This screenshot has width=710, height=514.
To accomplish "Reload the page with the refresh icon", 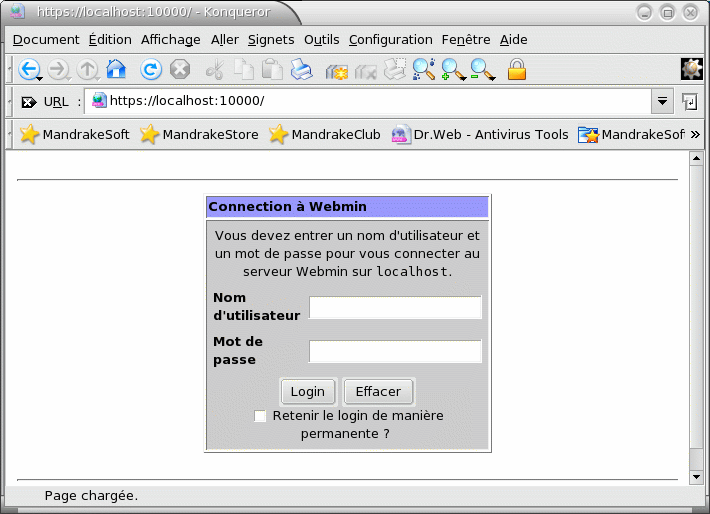I will (x=151, y=69).
